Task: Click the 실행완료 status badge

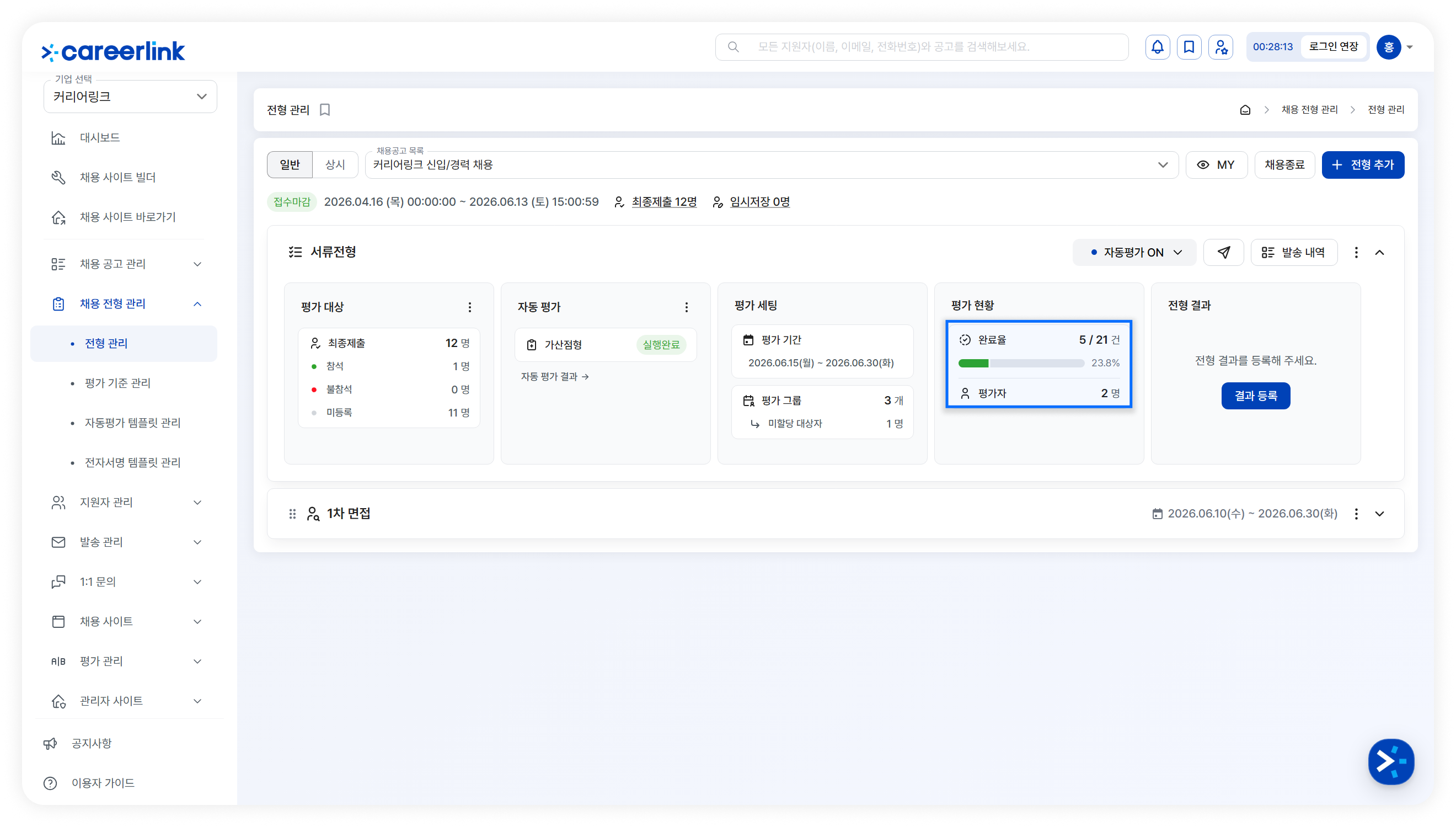Action: point(661,345)
